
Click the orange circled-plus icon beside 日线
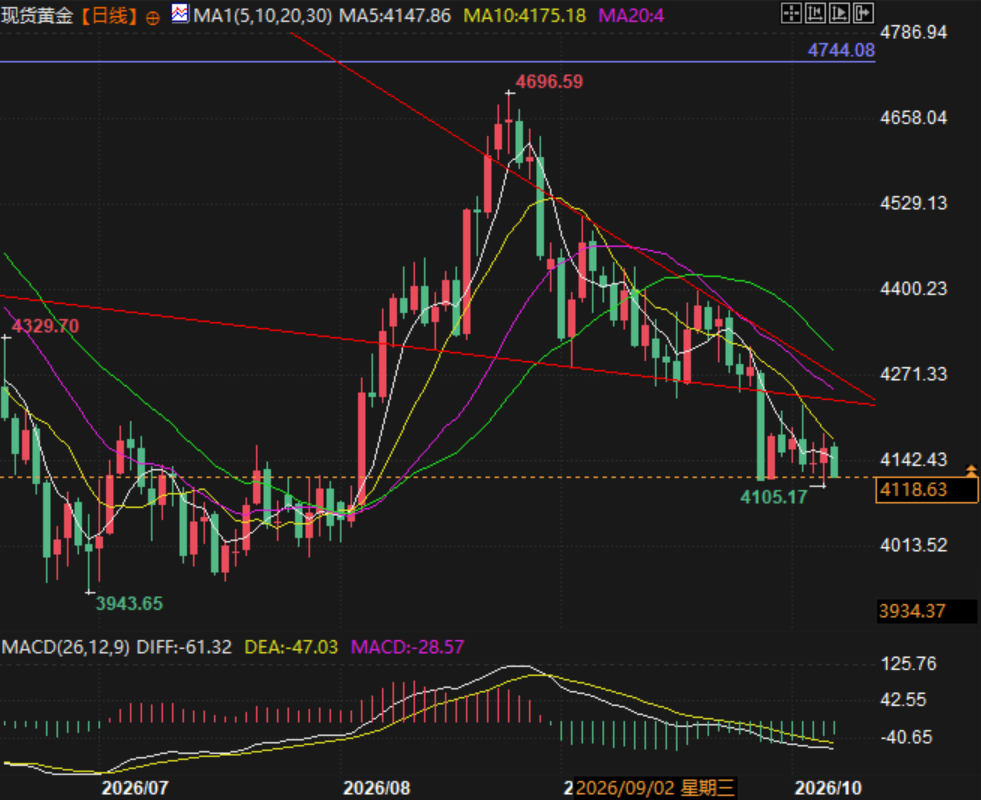[x=153, y=18]
